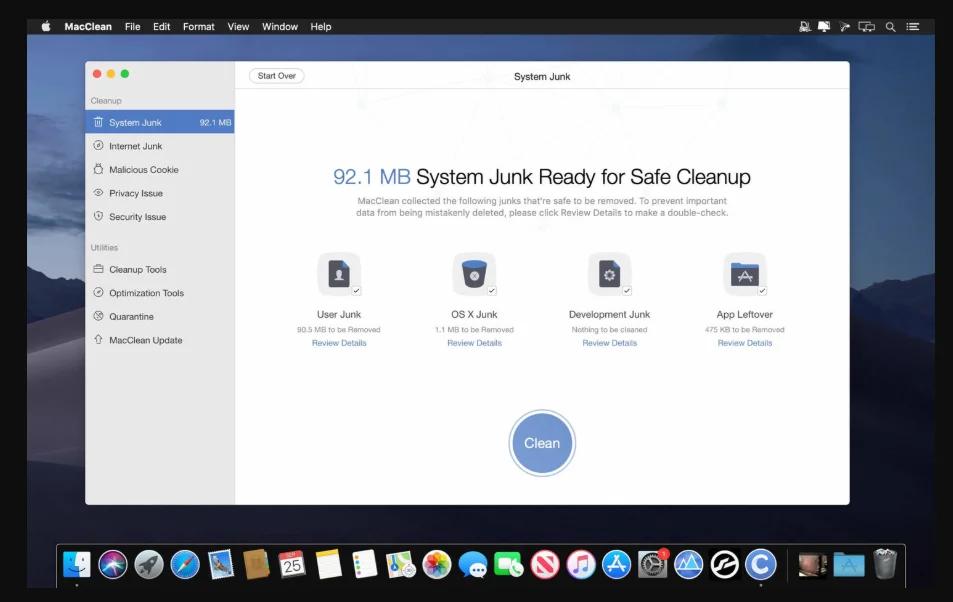Viewport: 953px width, 602px height.
Task: Toggle the Development Junk checkbox
Action: tap(627, 291)
